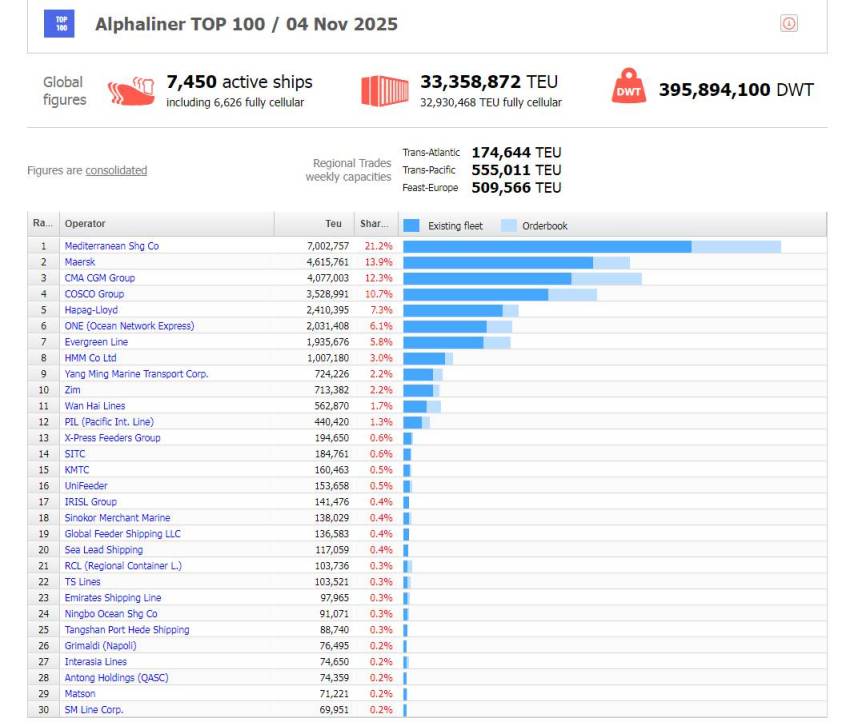Open the consolidated figures link

pyautogui.click(x=116, y=170)
